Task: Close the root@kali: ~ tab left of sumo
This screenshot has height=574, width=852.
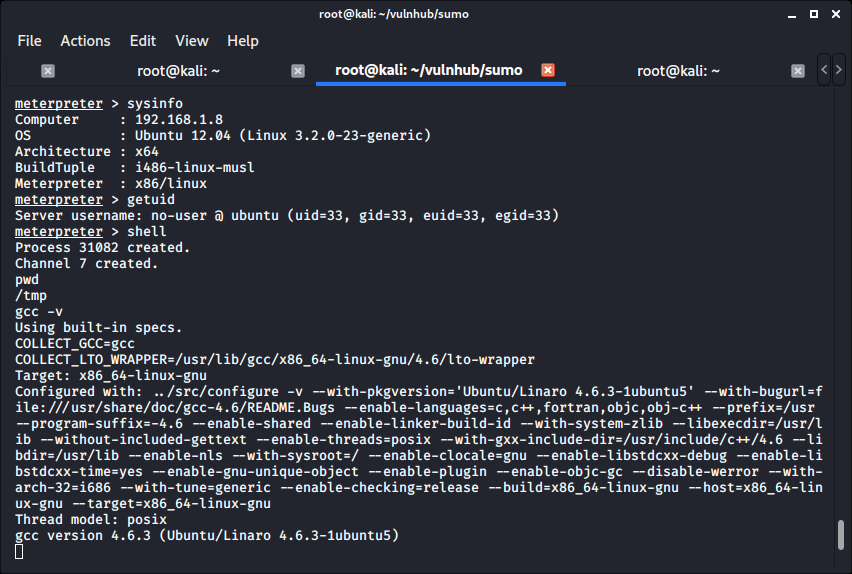Action: (297, 71)
